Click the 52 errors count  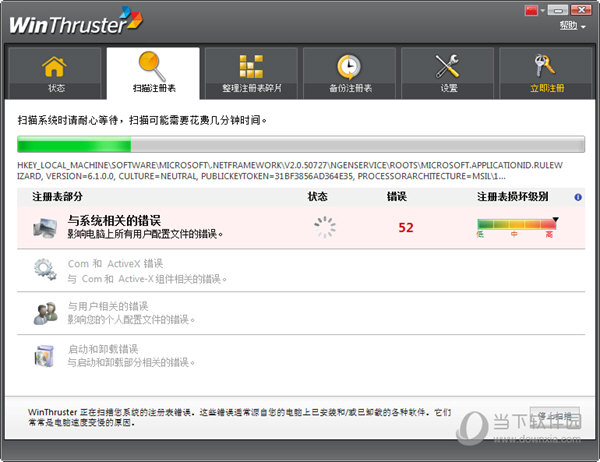tap(405, 227)
